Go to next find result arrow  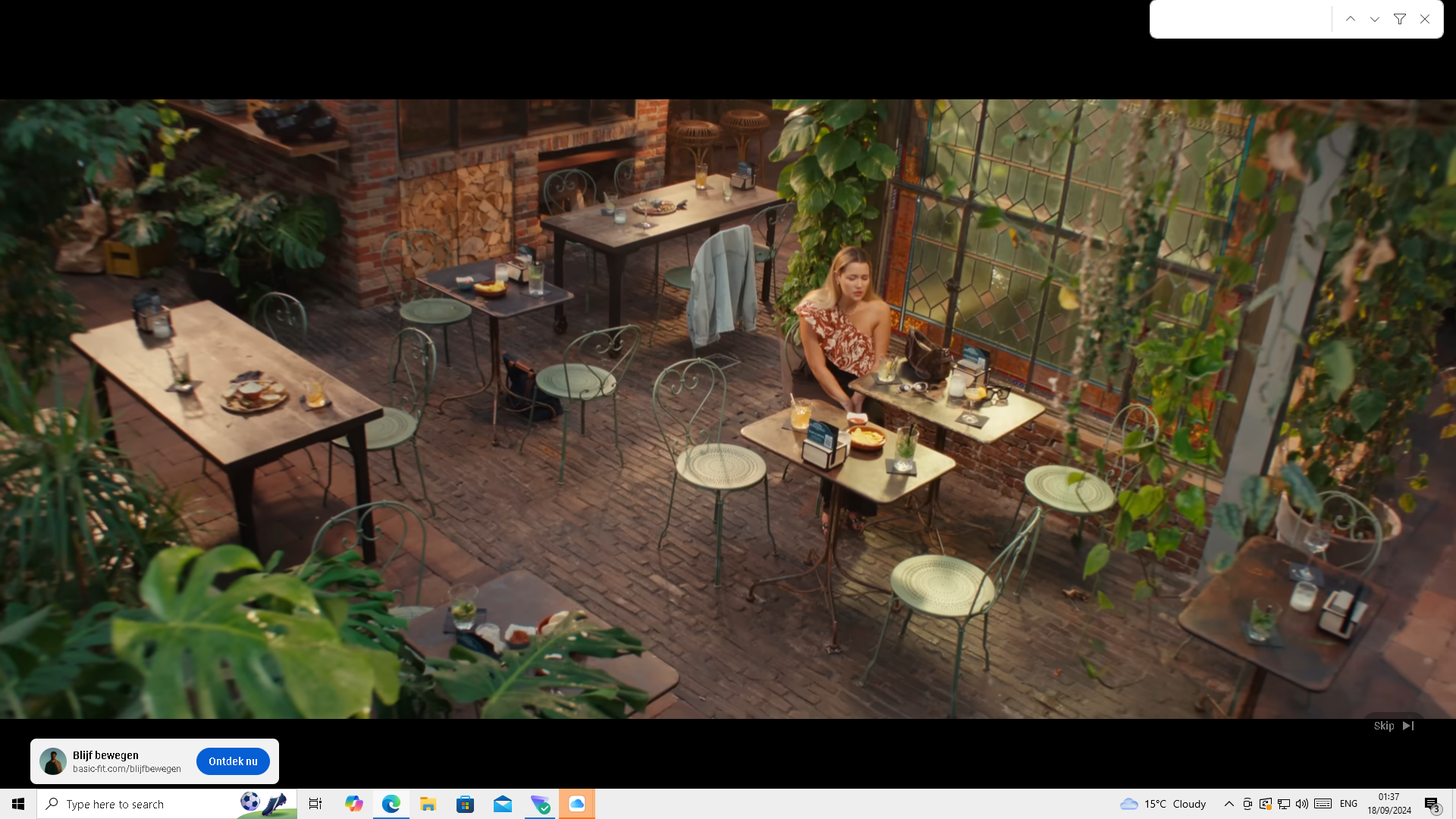(x=1375, y=19)
